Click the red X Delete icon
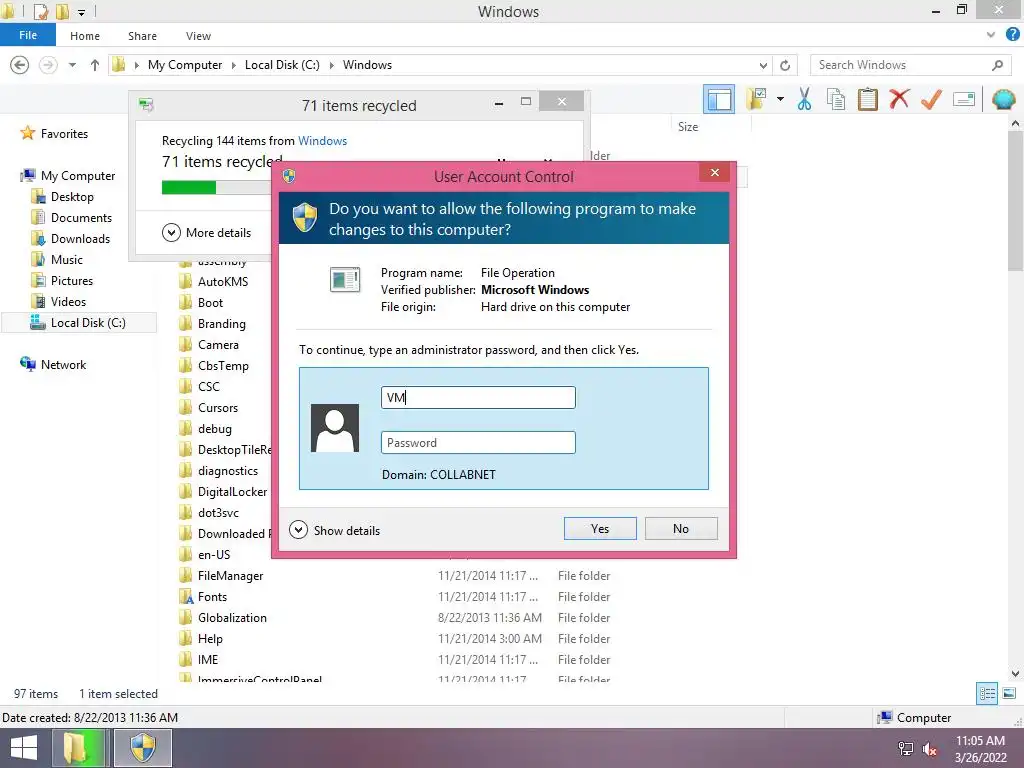 [x=899, y=99]
